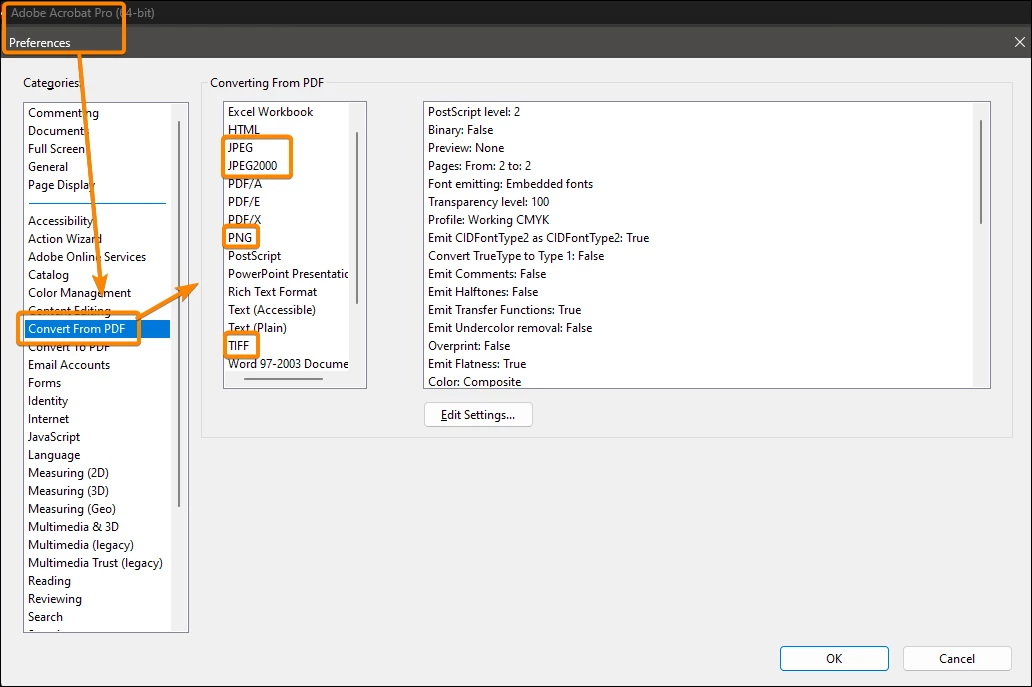
Task: Select Reviewing category
Action: tap(55, 599)
